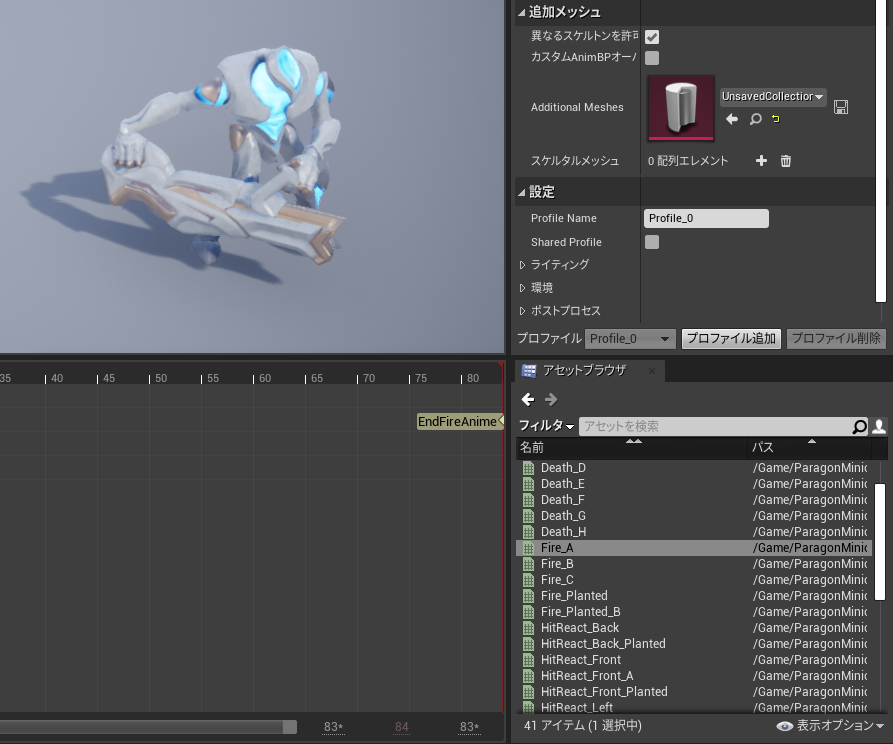
Task: Click the save collection floppy disk icon
Action: 841,107
